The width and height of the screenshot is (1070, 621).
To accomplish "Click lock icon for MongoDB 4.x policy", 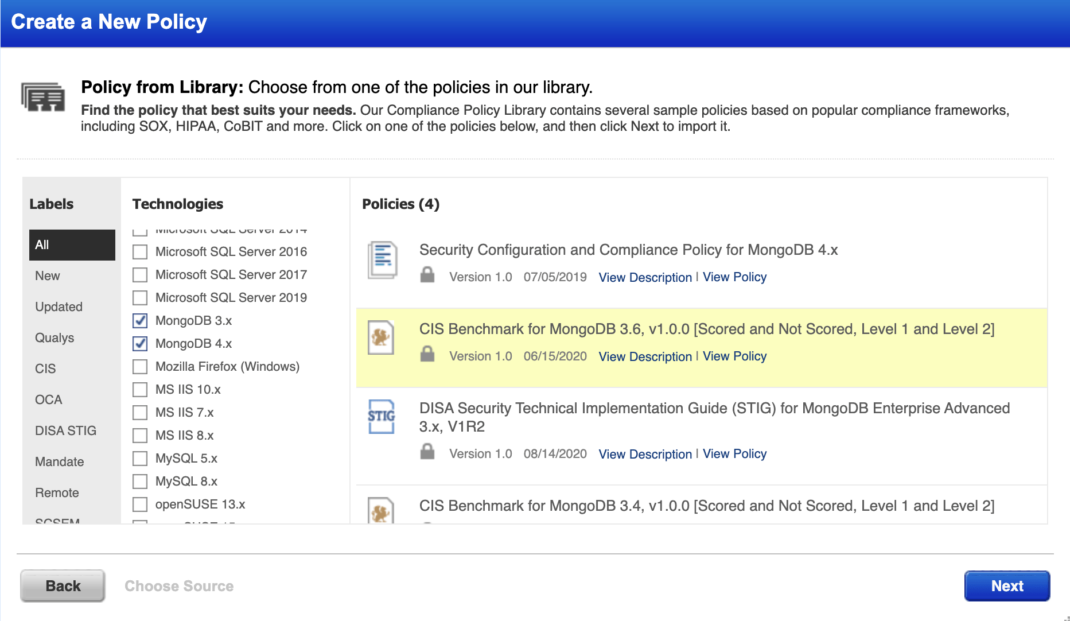I will click(428, 276).
